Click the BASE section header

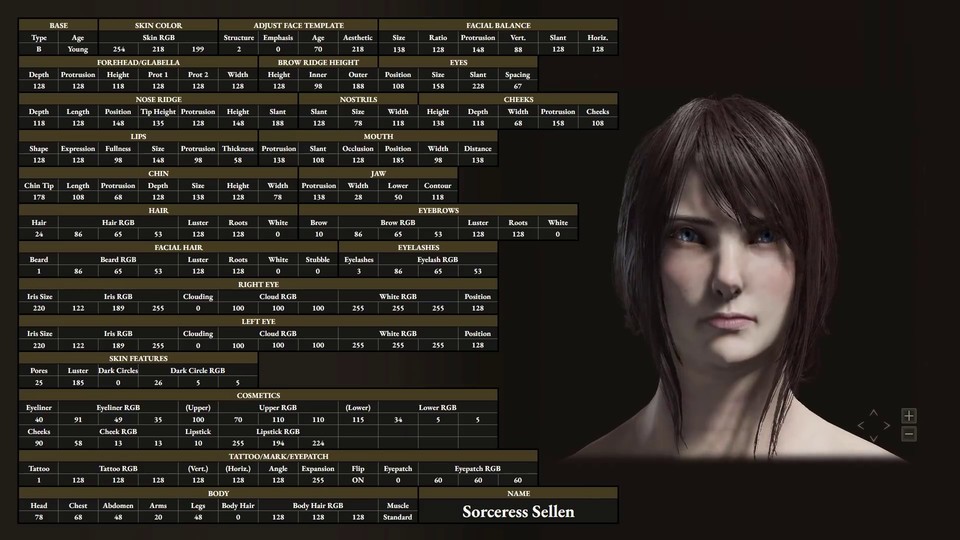(58, 25)
